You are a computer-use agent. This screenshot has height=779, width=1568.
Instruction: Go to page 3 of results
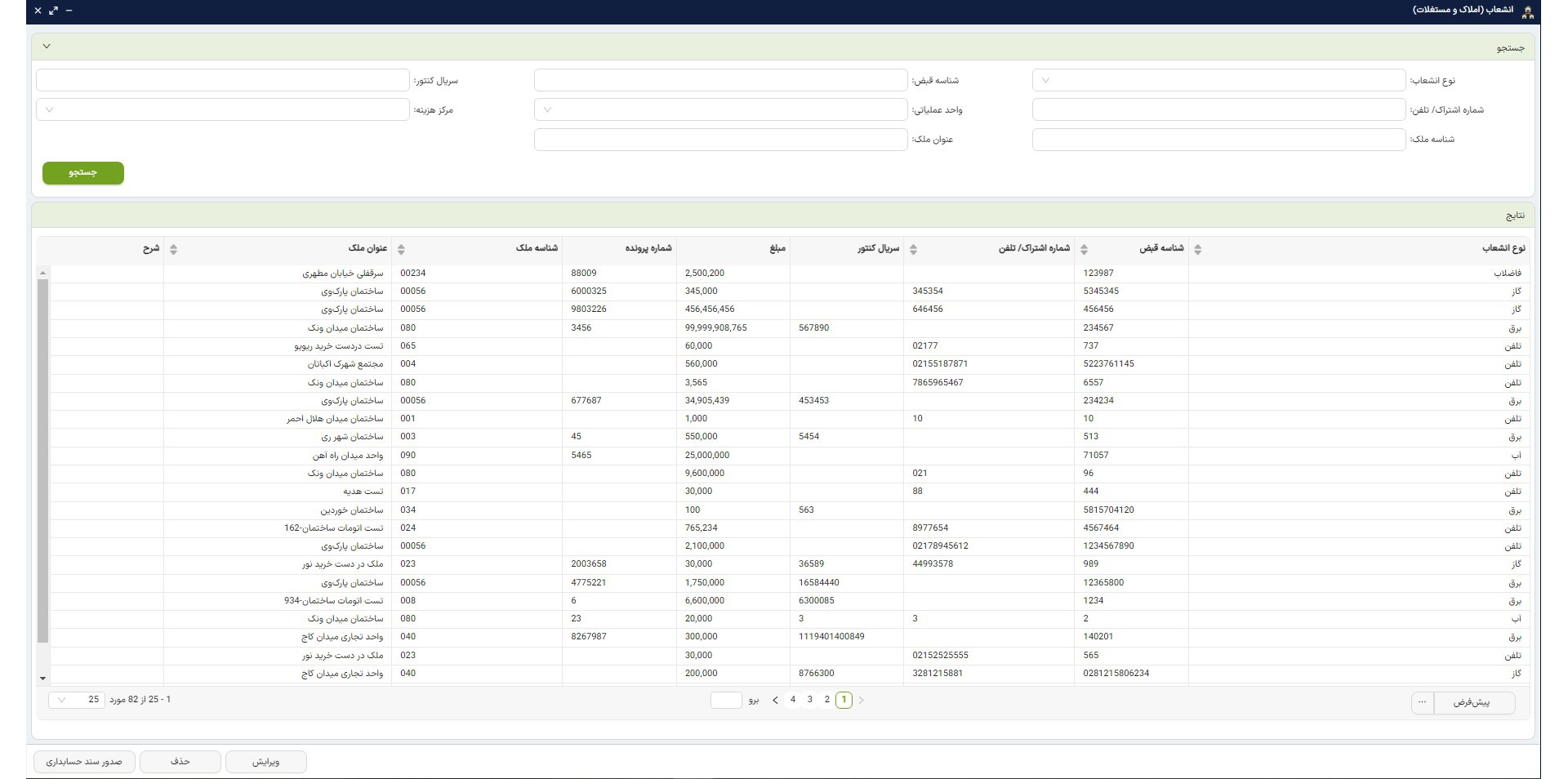pyautogui.click(x=809, y=700)
